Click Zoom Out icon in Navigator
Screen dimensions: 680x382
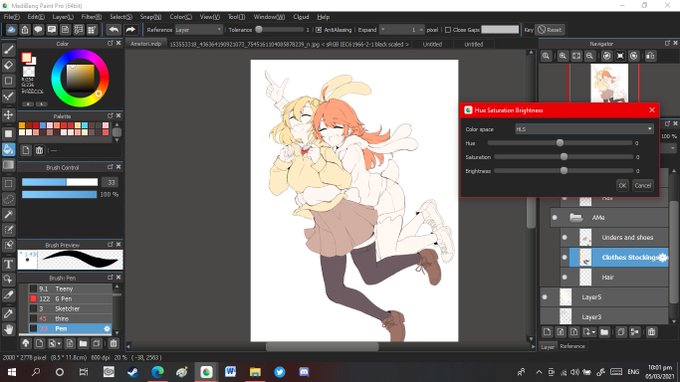click(589, 56)
